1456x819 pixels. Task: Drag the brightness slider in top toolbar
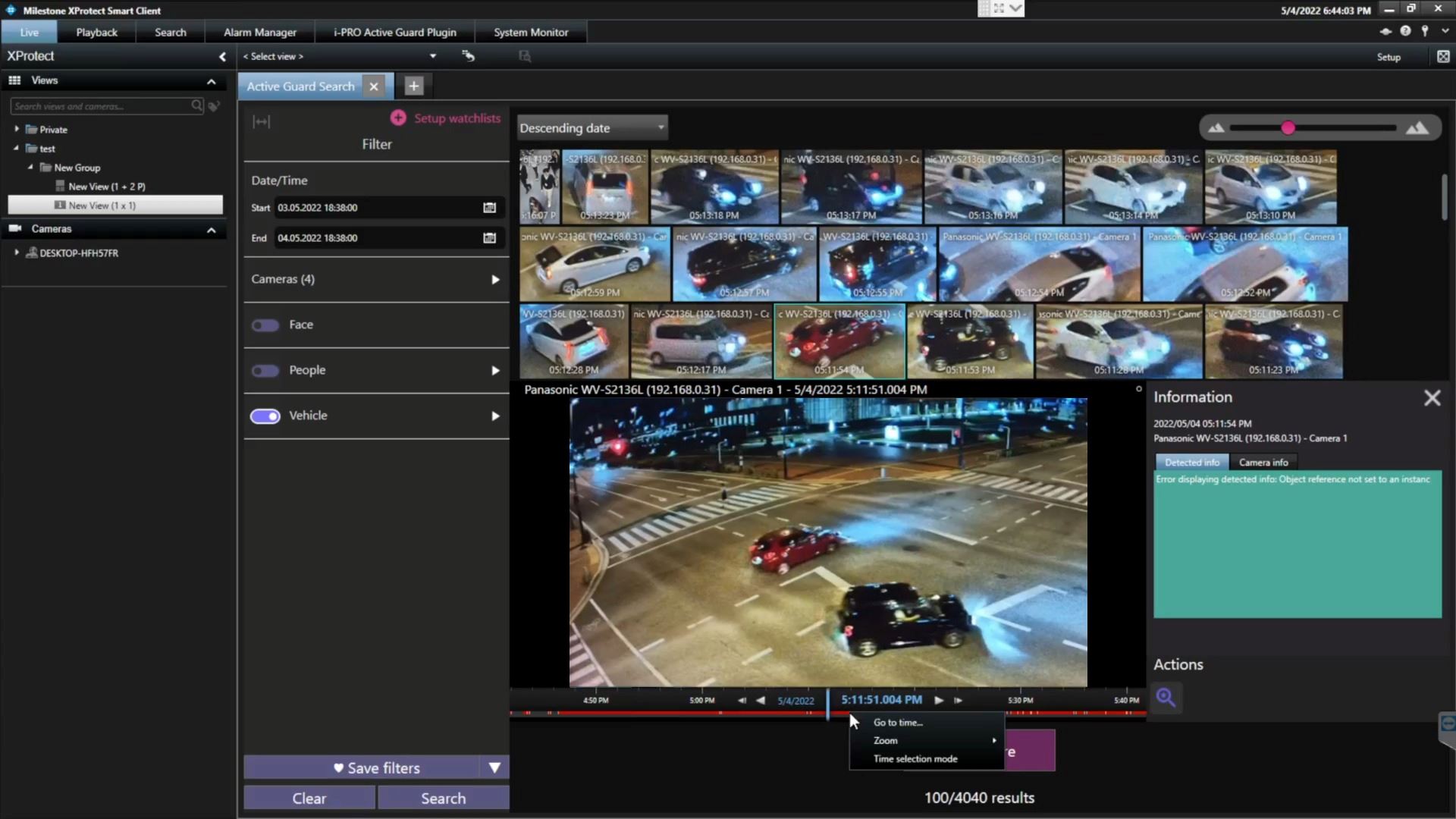click(1289, 128)
